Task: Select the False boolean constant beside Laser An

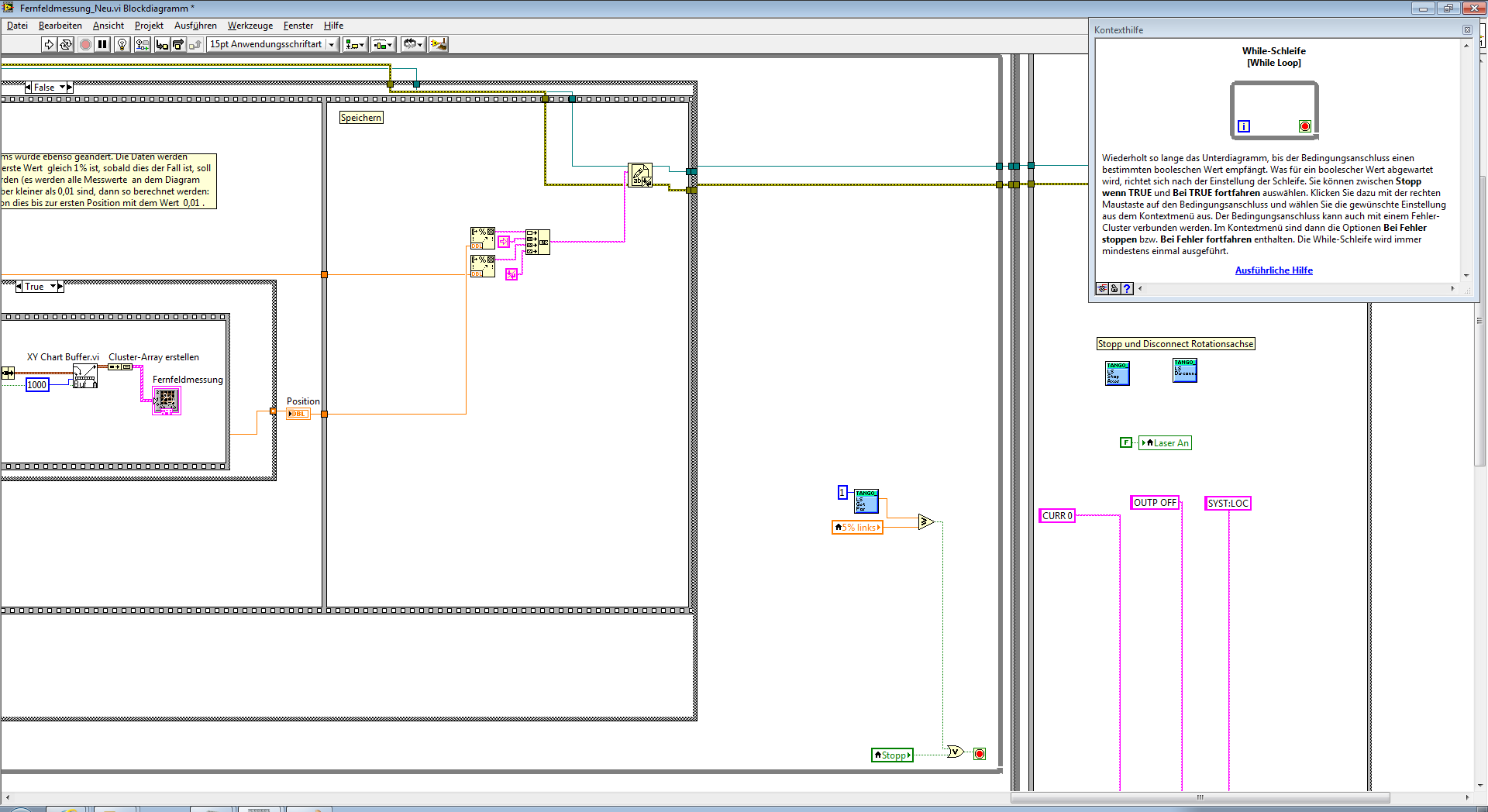Action: pyautogui.click(x=1126, y=442)
